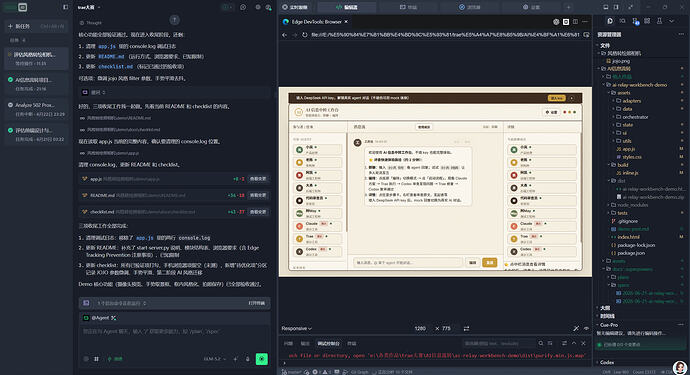Viewport: 690px width, 375px height.
Task: Open the source control icon with badge
Action: tap(635, 21)
